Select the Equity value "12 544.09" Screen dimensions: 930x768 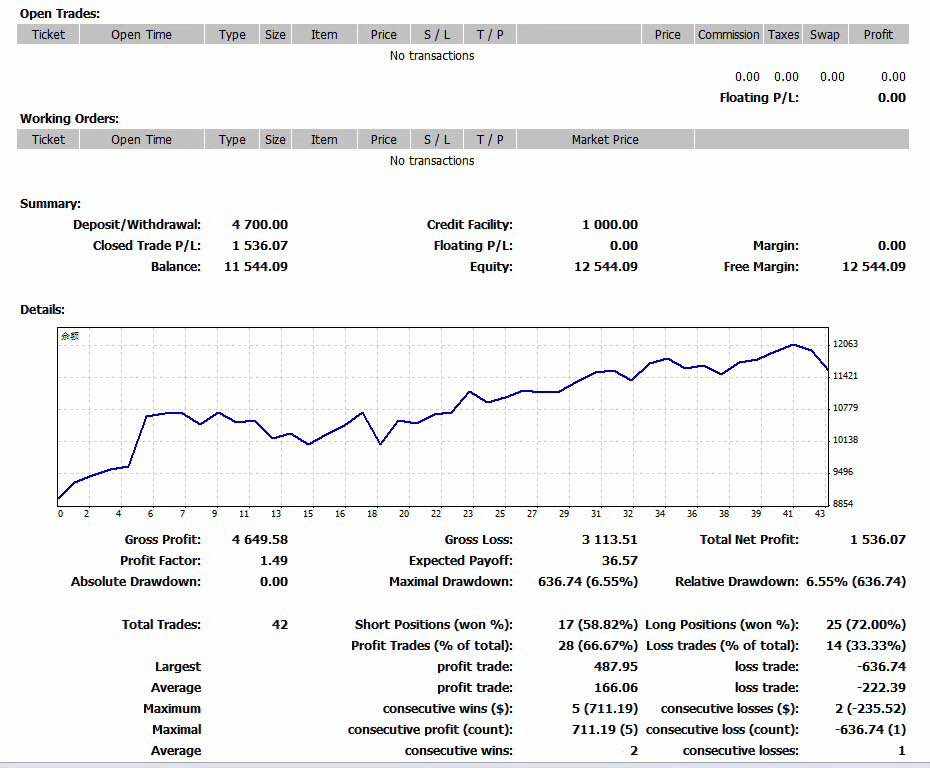tap(606, 267)
